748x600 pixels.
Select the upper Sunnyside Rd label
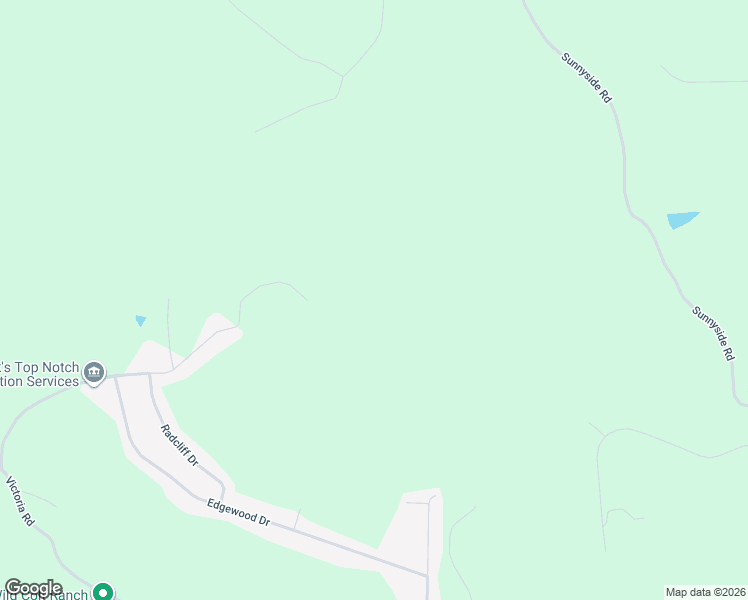(586, 78)
